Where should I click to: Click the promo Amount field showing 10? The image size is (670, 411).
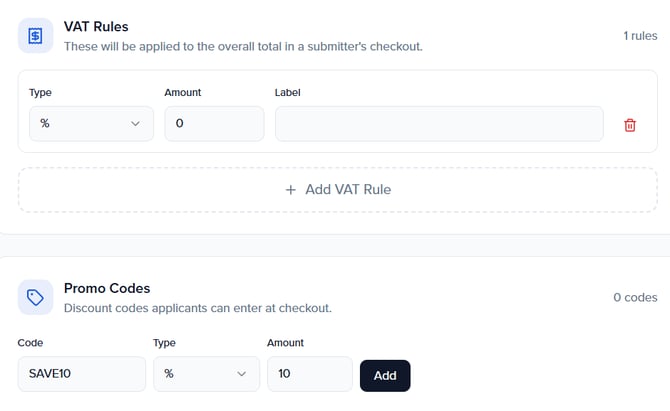[x=309, y=374]
